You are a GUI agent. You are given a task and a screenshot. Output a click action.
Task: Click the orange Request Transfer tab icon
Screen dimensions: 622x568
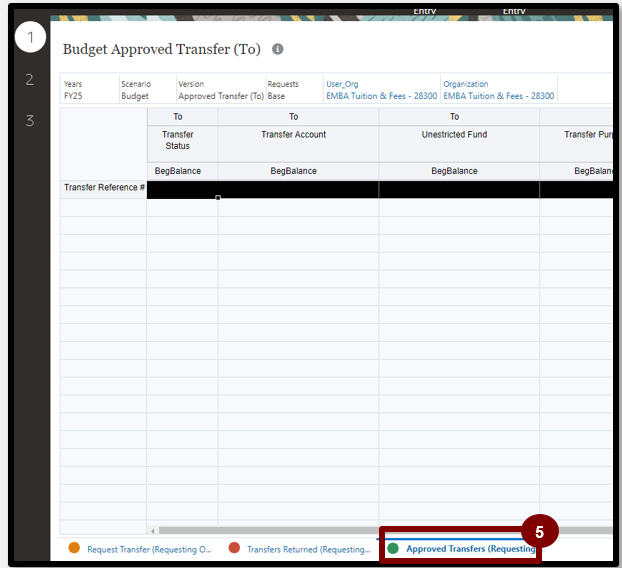click(74, 548)
